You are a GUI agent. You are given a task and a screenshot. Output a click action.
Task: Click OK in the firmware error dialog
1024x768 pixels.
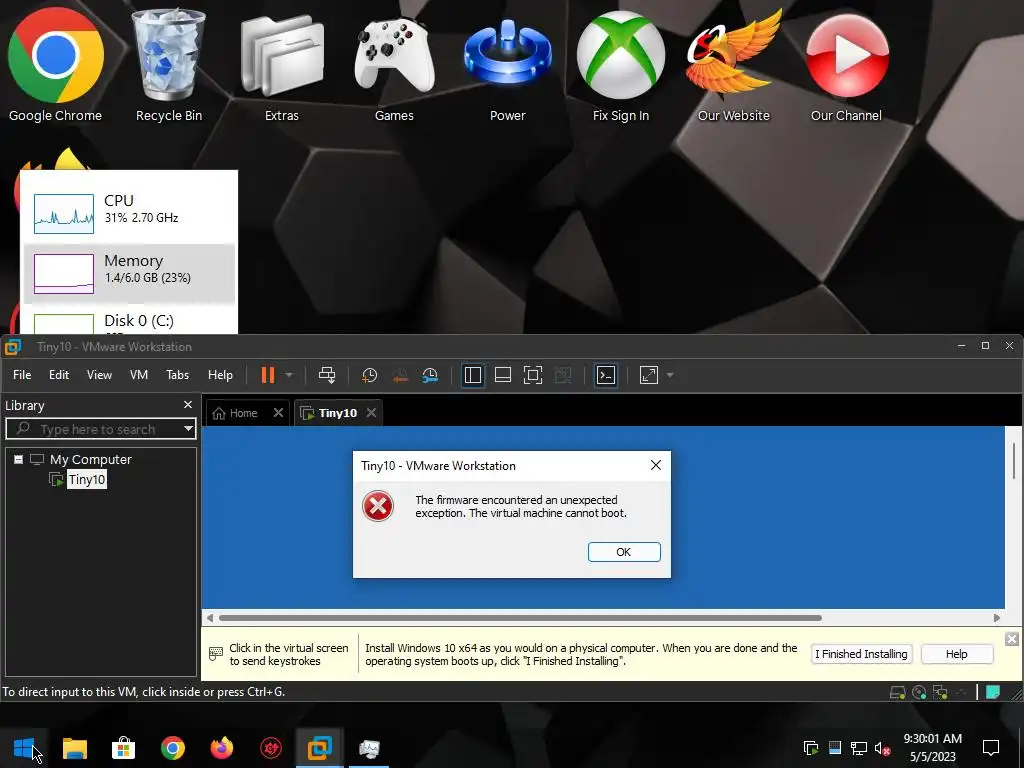pos(624,552)
